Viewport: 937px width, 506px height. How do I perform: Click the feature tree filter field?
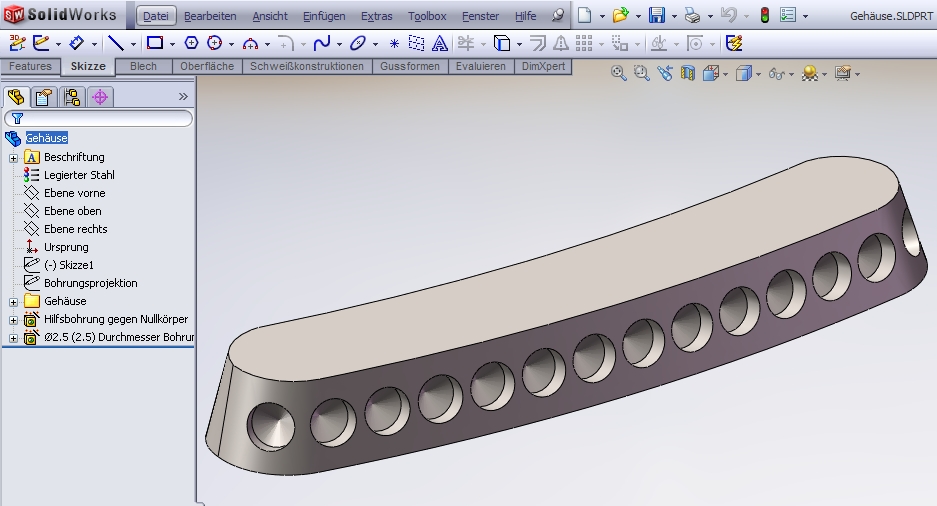pos(105,118)
